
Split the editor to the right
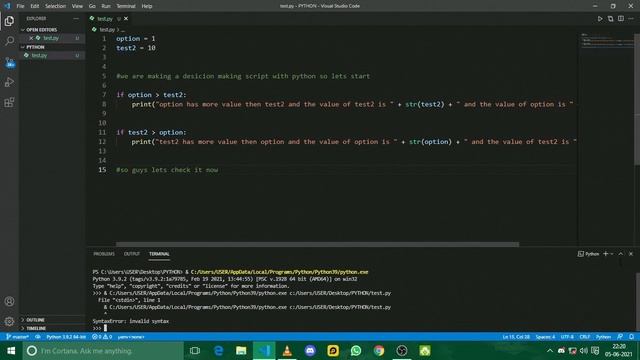pyautogui.click(x=621, y=19)
